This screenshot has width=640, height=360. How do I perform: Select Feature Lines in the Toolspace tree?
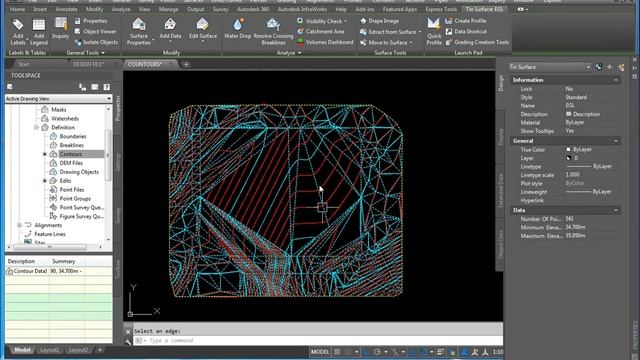coord(50,234)
